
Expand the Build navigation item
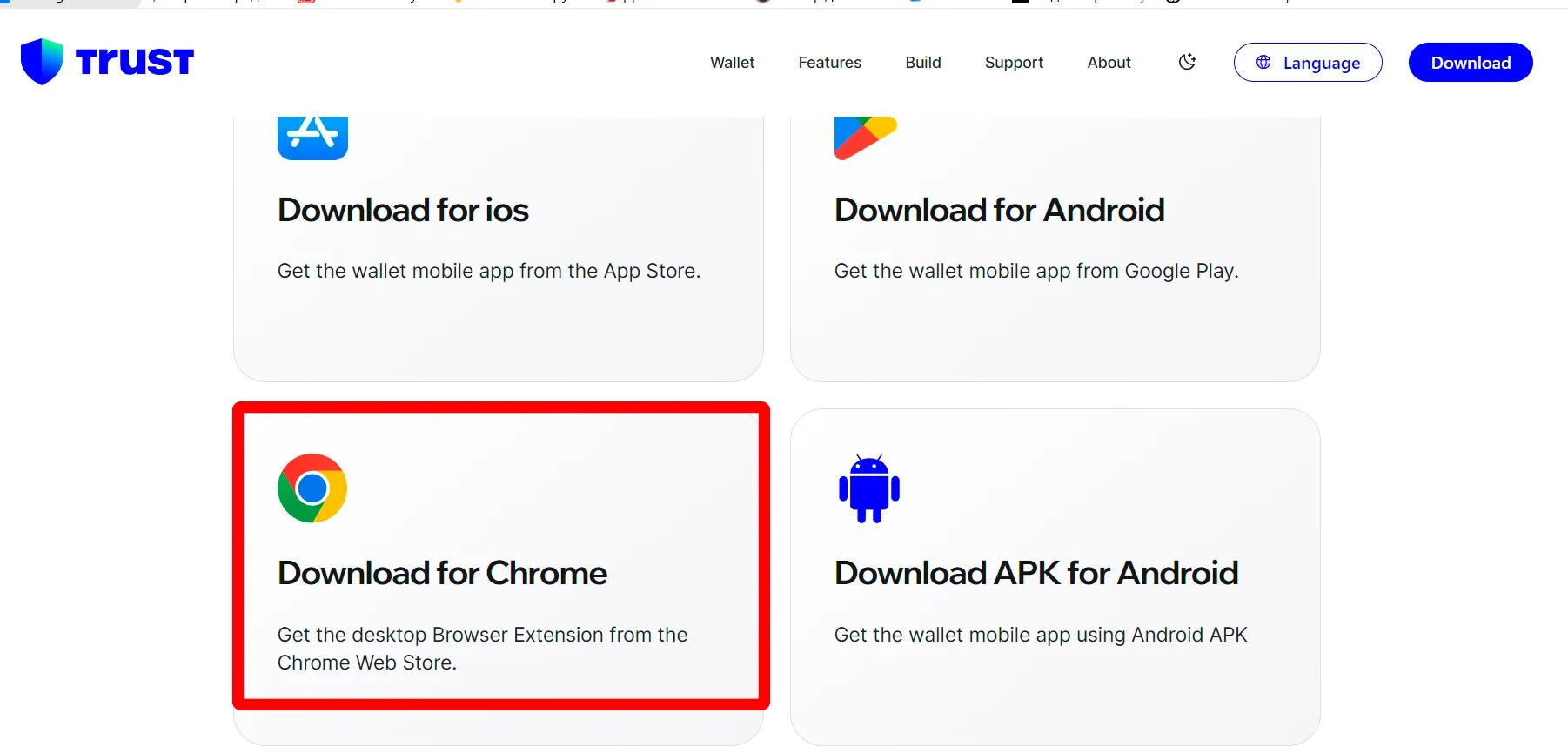pos(922,63)
